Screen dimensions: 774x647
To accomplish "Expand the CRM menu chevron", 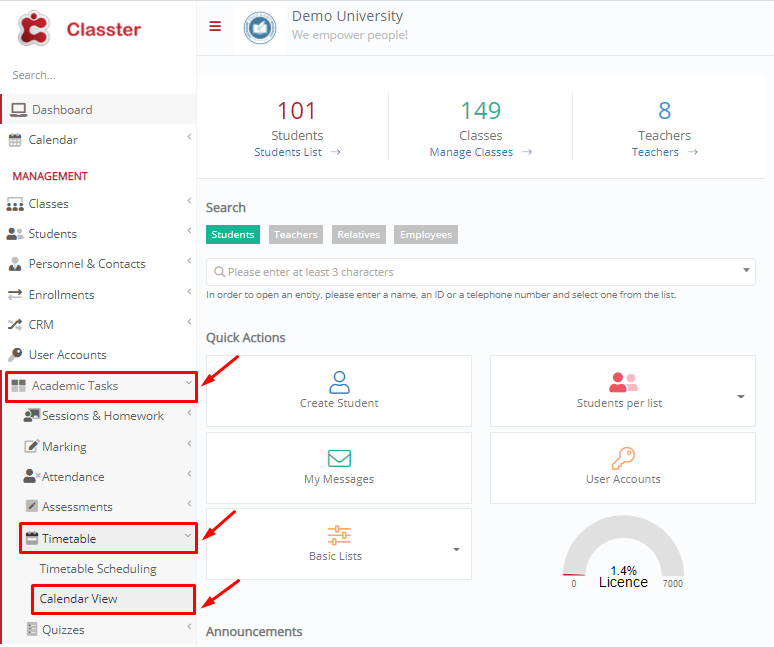I will click(x=189, y=322).
